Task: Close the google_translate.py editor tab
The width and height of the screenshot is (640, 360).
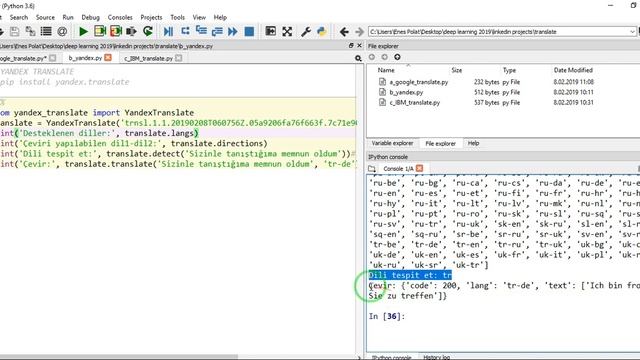Action: (53, 58)
